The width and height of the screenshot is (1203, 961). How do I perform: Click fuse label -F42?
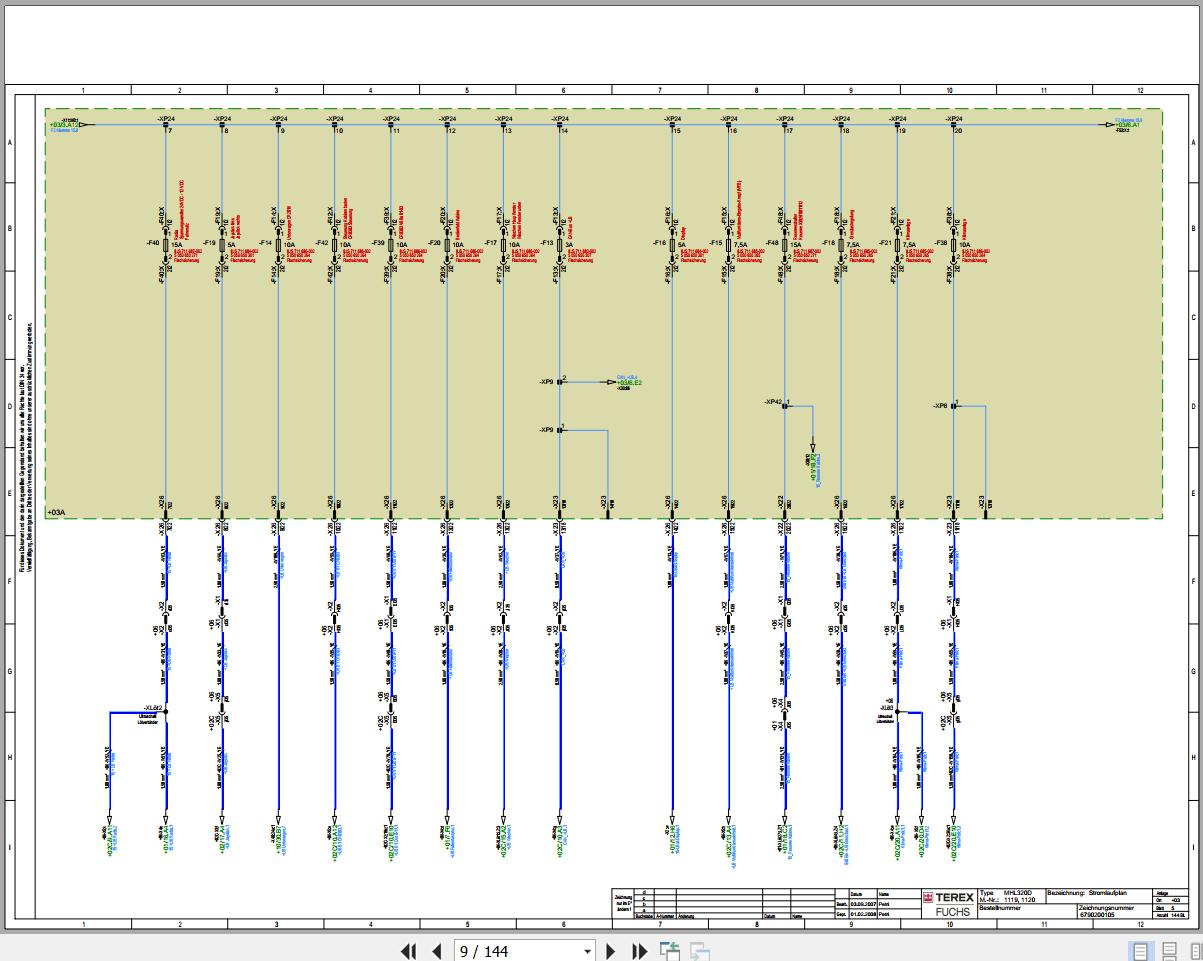321,243
